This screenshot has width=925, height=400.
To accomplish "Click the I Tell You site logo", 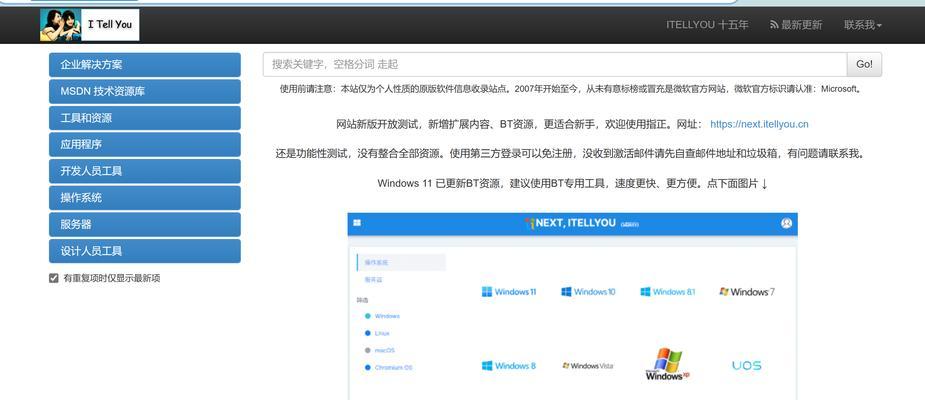I will pos(90,25).
